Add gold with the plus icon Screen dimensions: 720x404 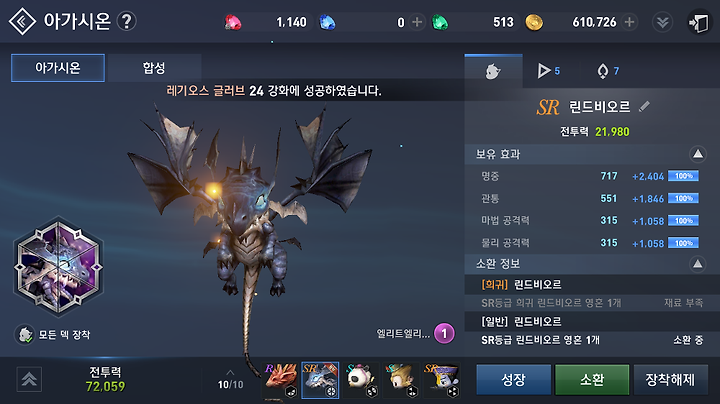630,22
